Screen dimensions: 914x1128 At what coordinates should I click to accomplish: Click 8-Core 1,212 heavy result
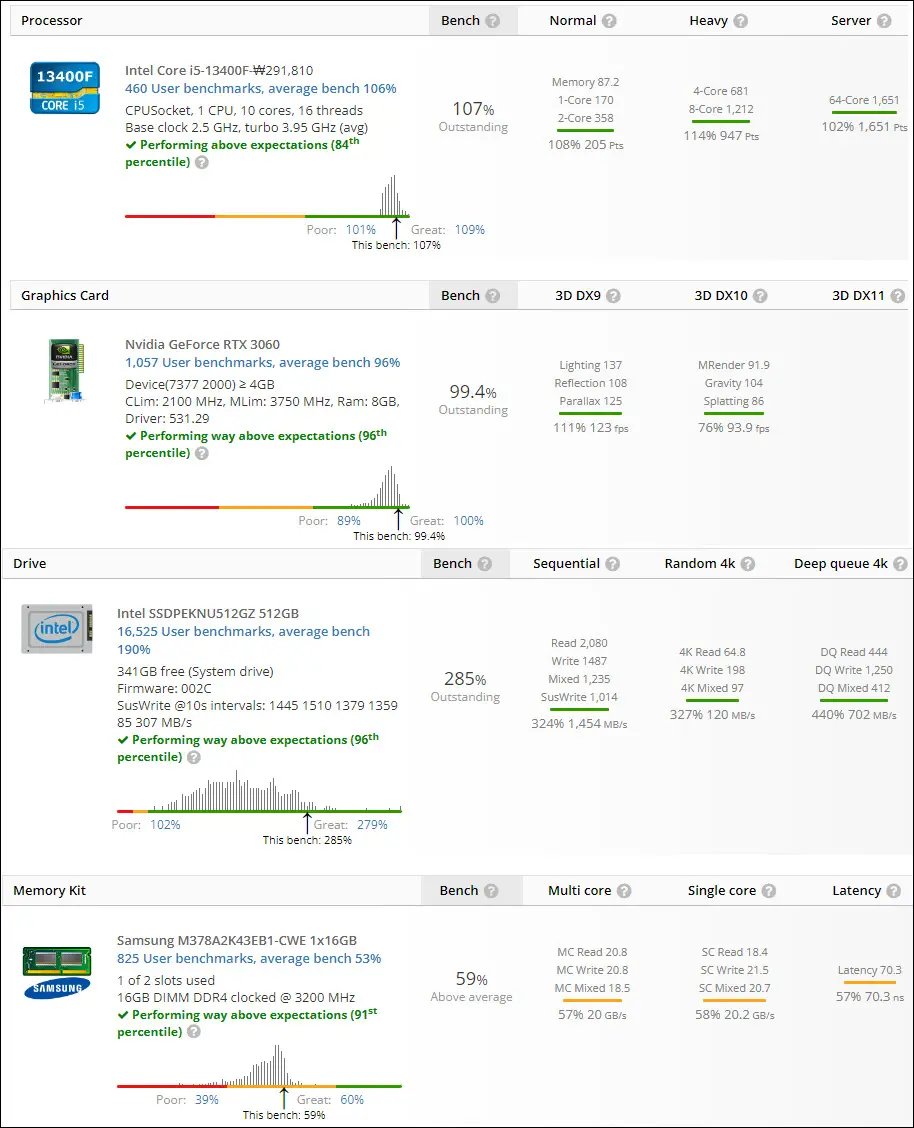[x=721, y=109]
